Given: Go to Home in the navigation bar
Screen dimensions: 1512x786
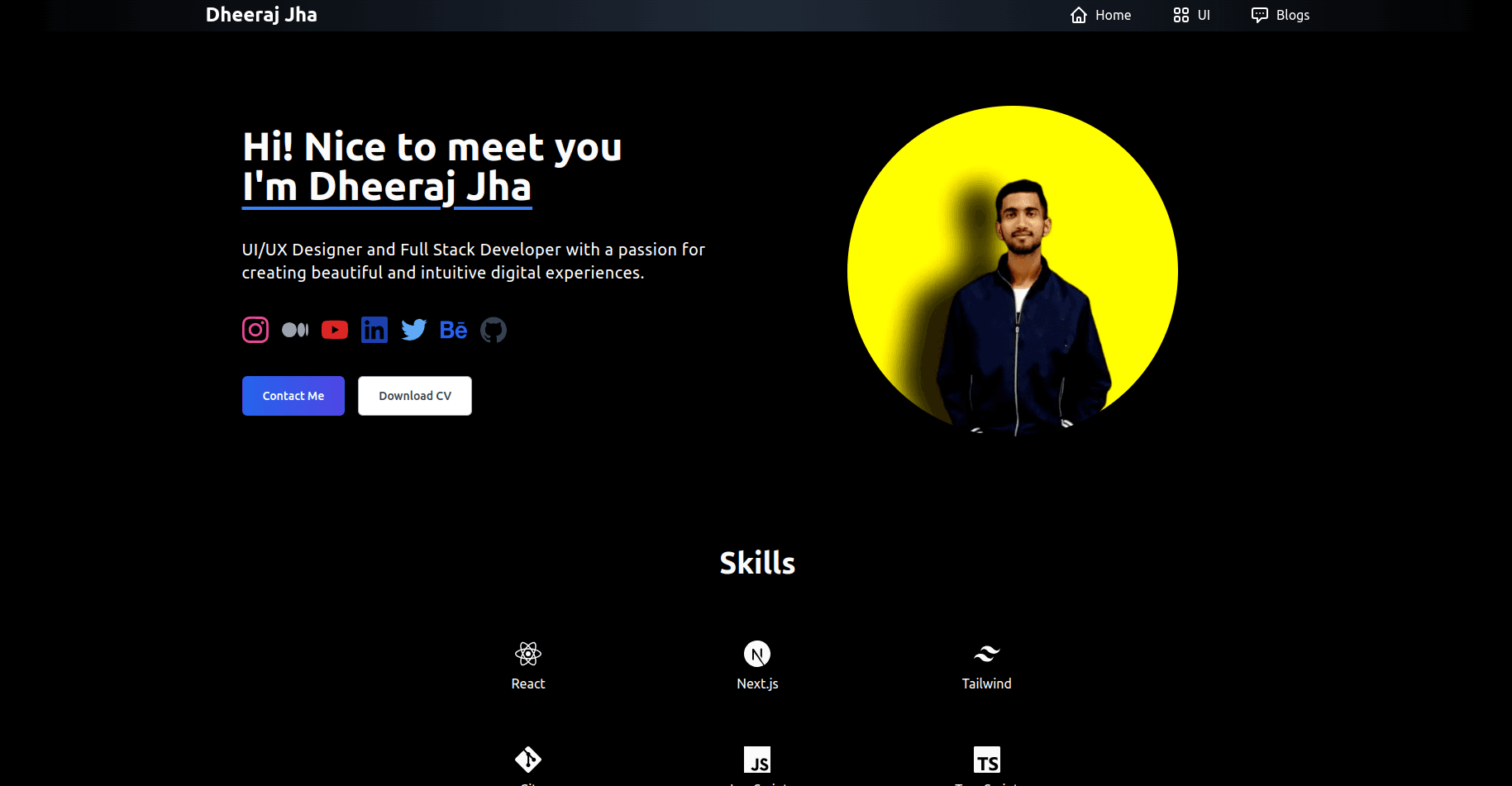Looking at the screenshot, I should click(1100, 15).
